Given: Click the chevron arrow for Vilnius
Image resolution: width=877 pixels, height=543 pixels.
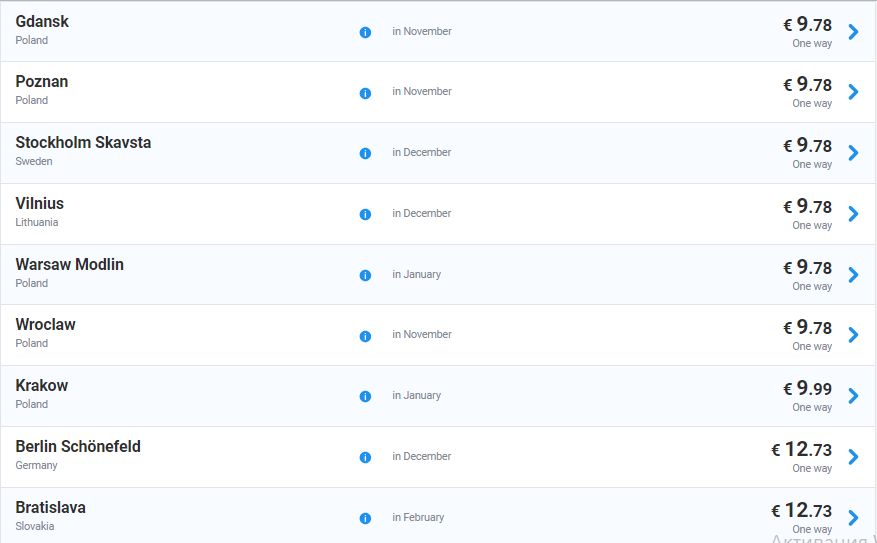Looking at the screenshot, I should [x=853, y=214].
